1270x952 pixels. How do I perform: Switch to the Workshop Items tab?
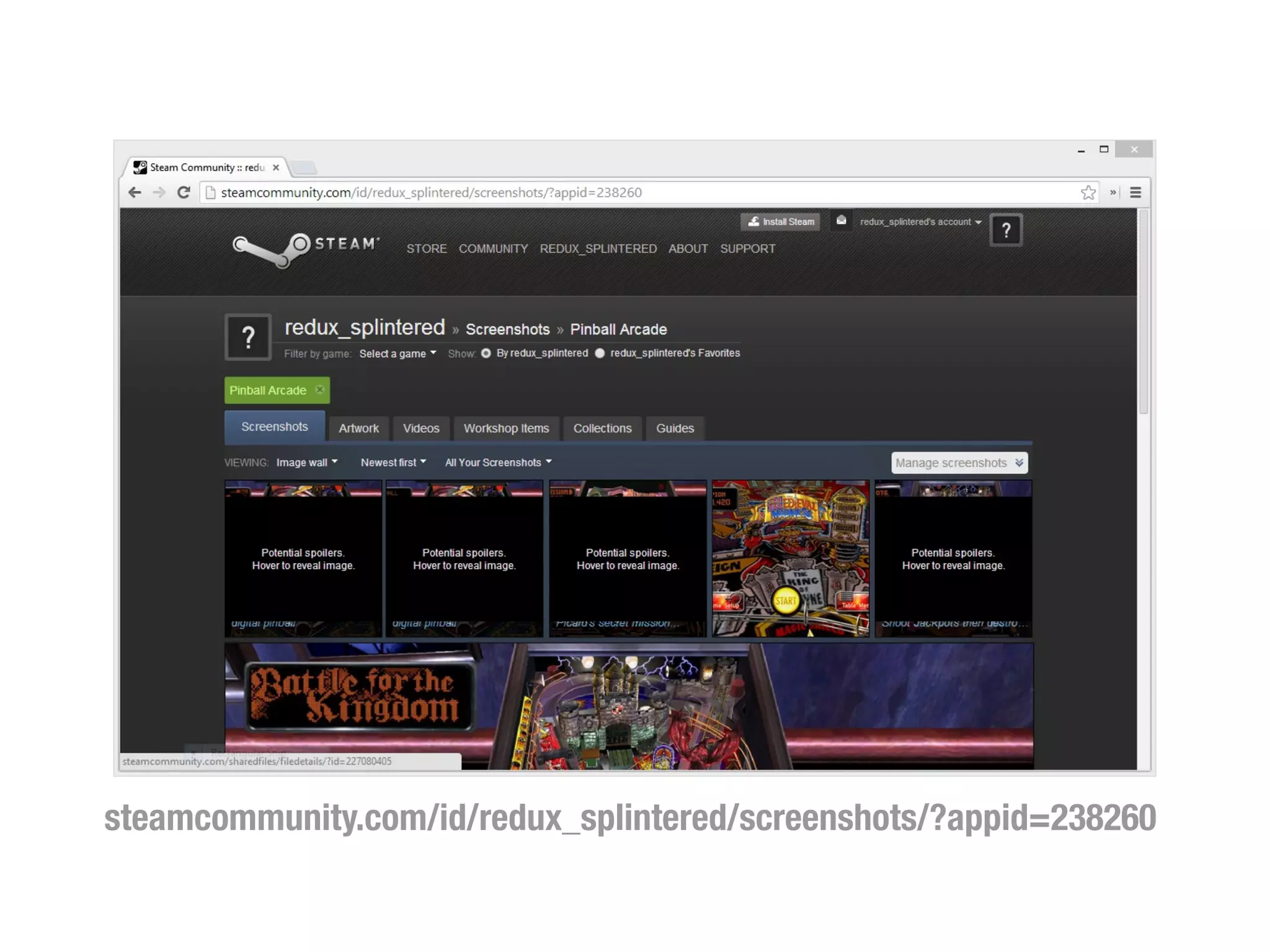point(506,429)
